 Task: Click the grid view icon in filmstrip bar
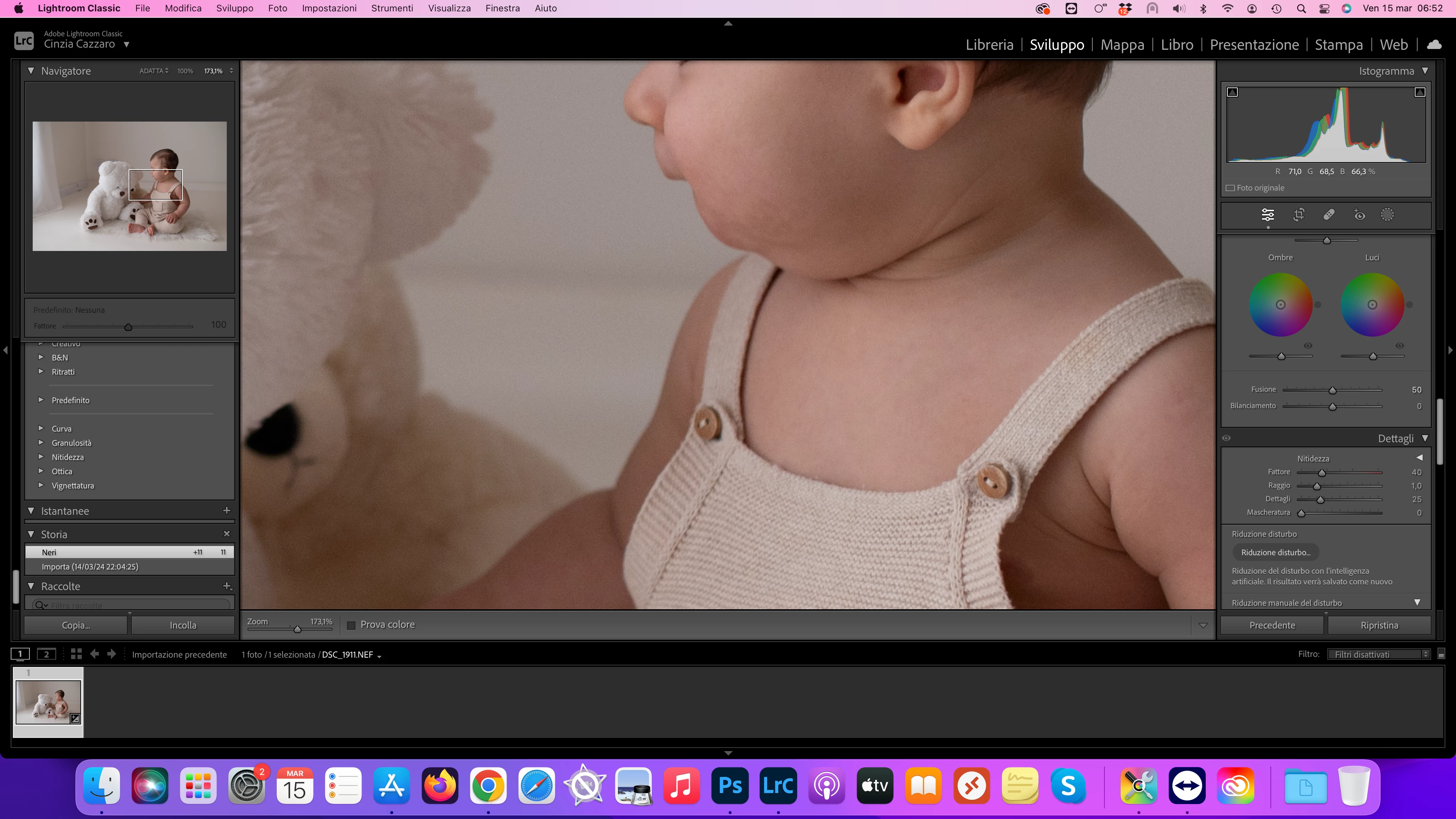76,654
